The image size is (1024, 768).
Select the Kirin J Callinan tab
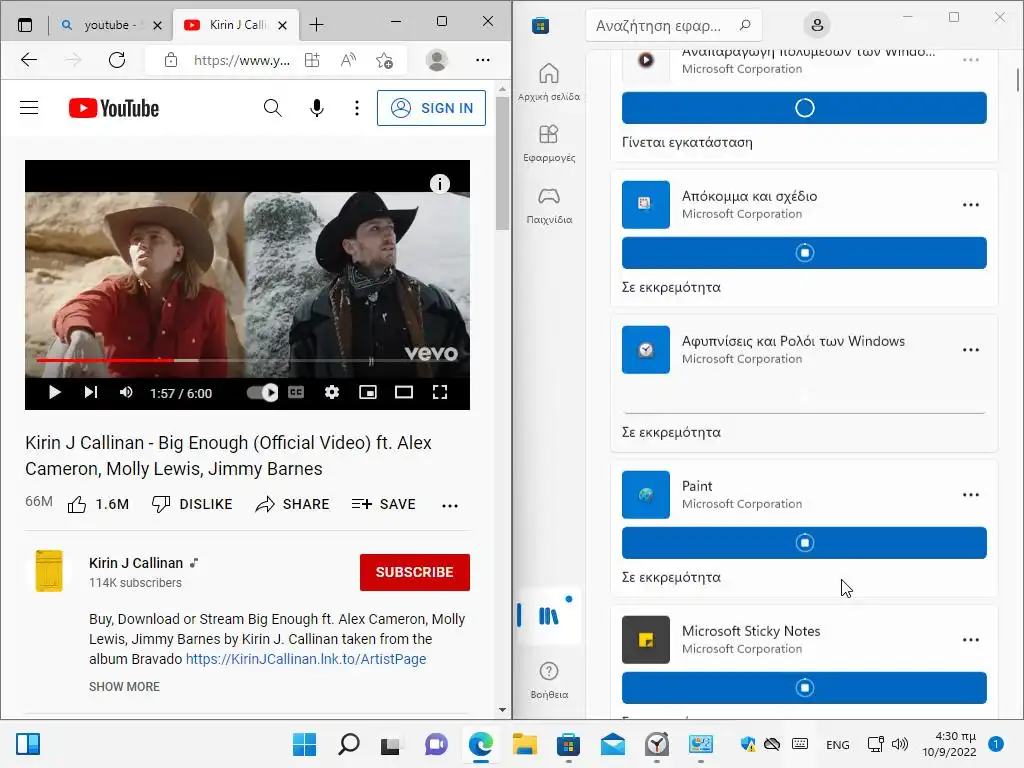click(235, 25)
